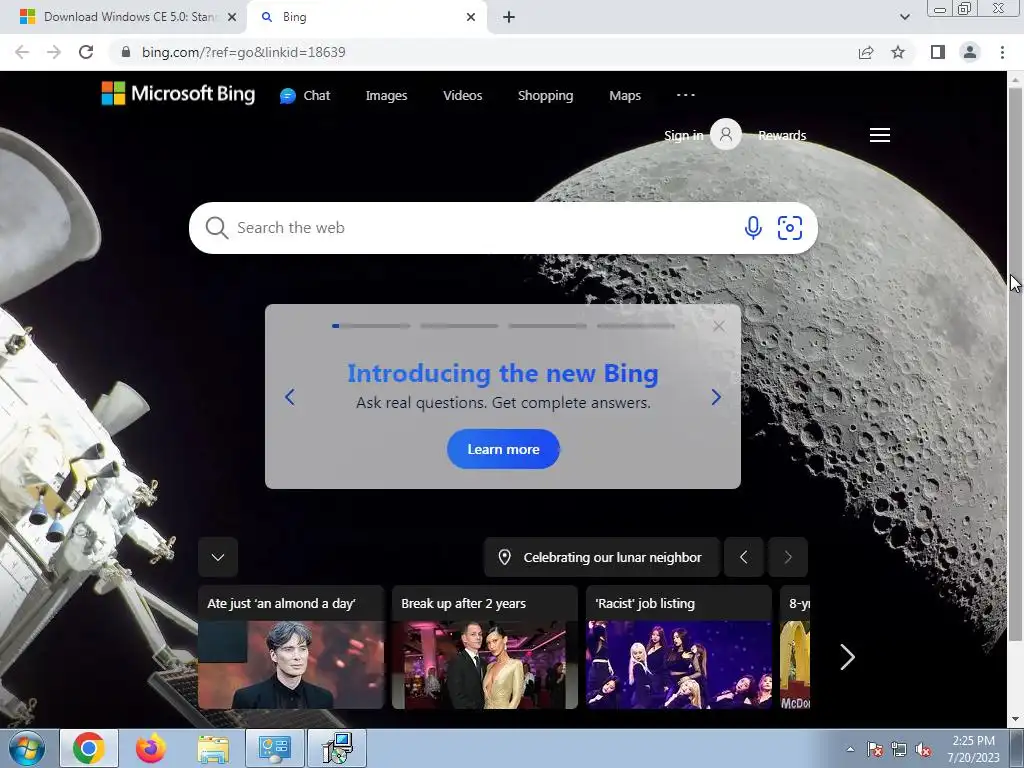Open the taskbar clock showing 2:25 PM

973,749
